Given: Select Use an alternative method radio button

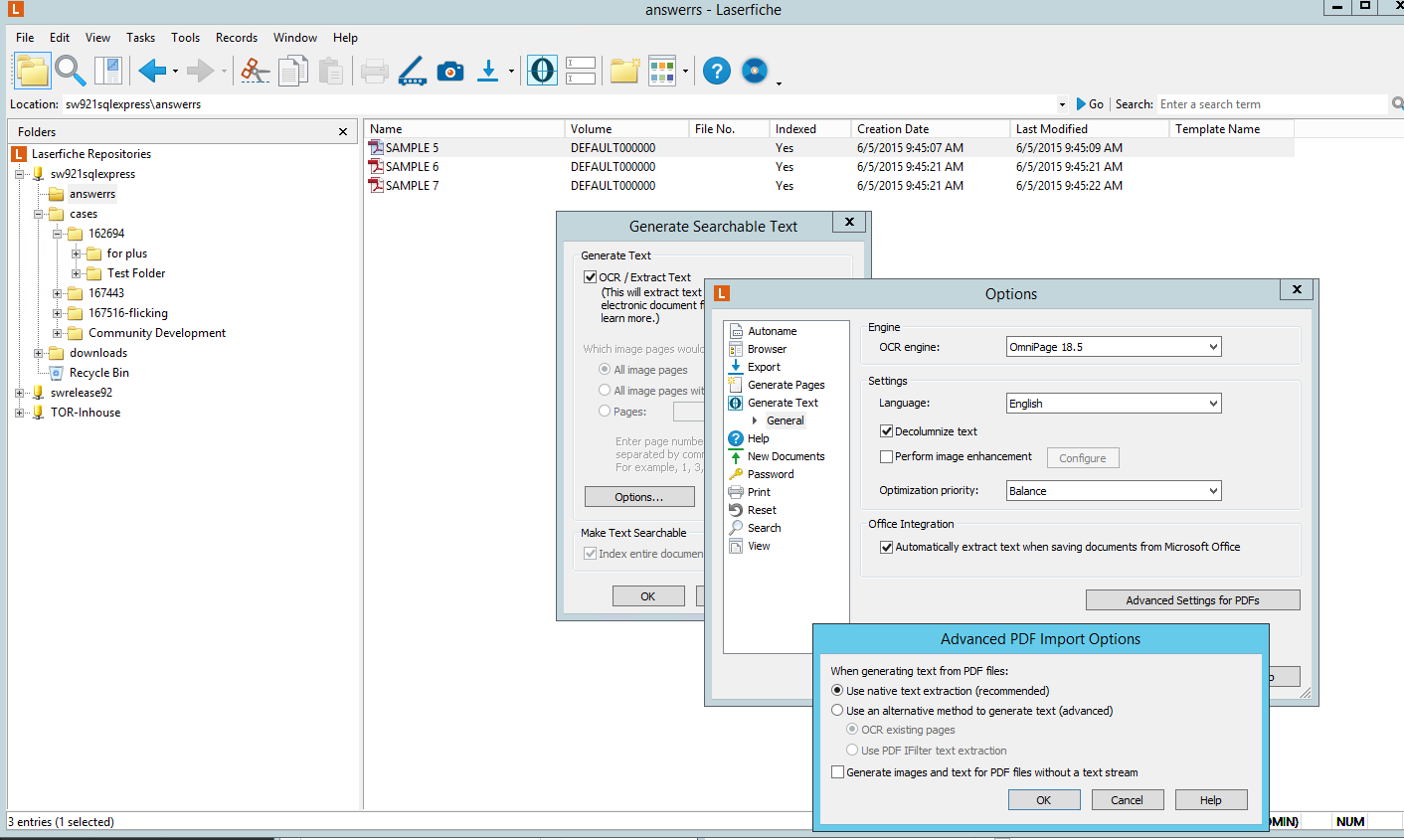Looking at the screenshot, I should pyautogui.click(x=837, y=711).
